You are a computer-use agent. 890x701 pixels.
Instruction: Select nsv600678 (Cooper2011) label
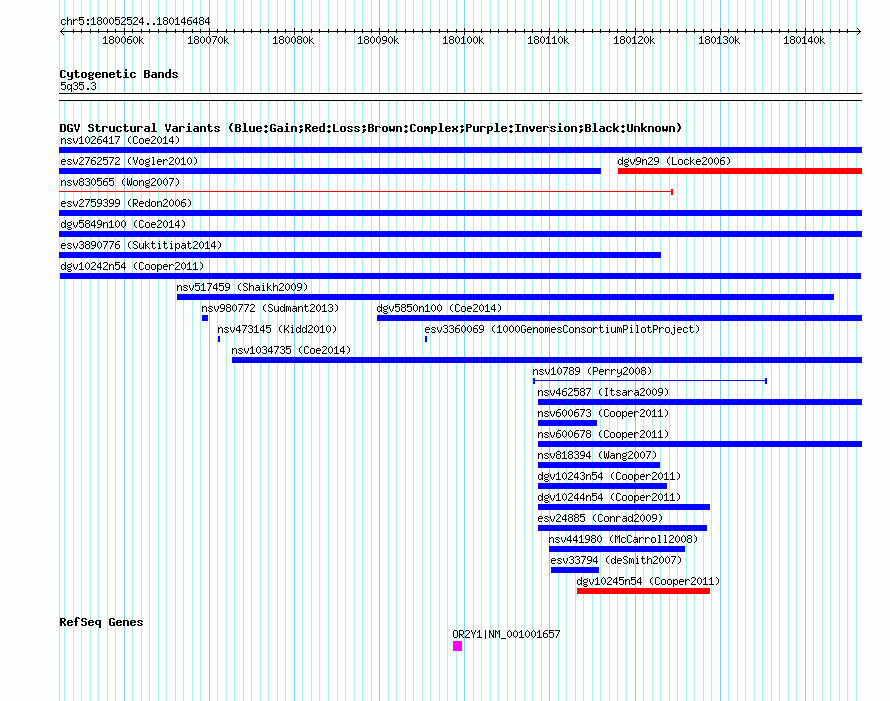pos(603,434)
